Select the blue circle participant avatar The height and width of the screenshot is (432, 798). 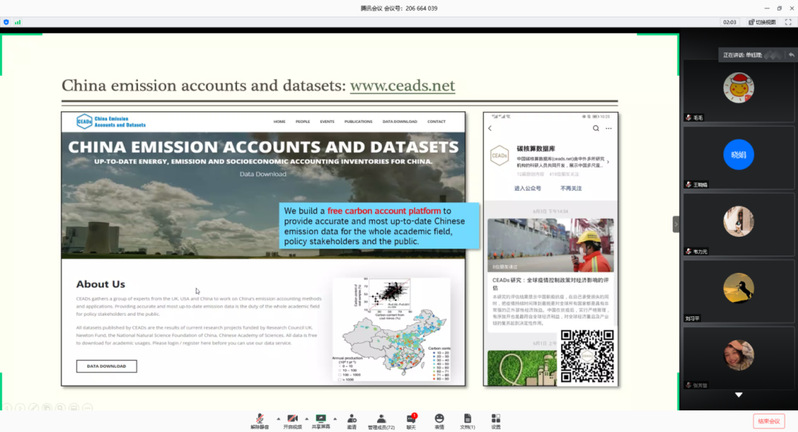(x=738, y=155)
